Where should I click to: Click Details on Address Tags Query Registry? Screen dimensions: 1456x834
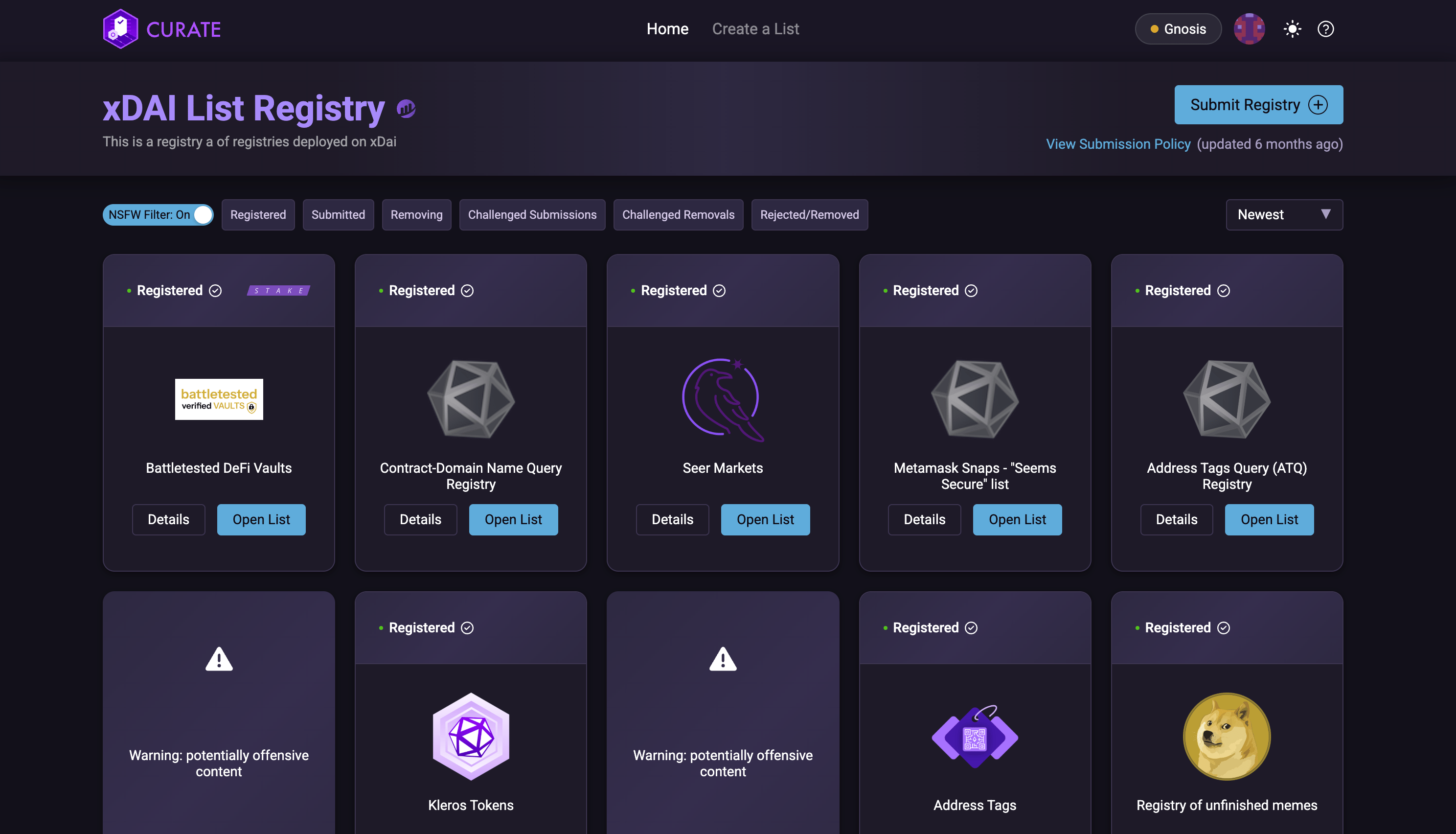click(1176, 519)
